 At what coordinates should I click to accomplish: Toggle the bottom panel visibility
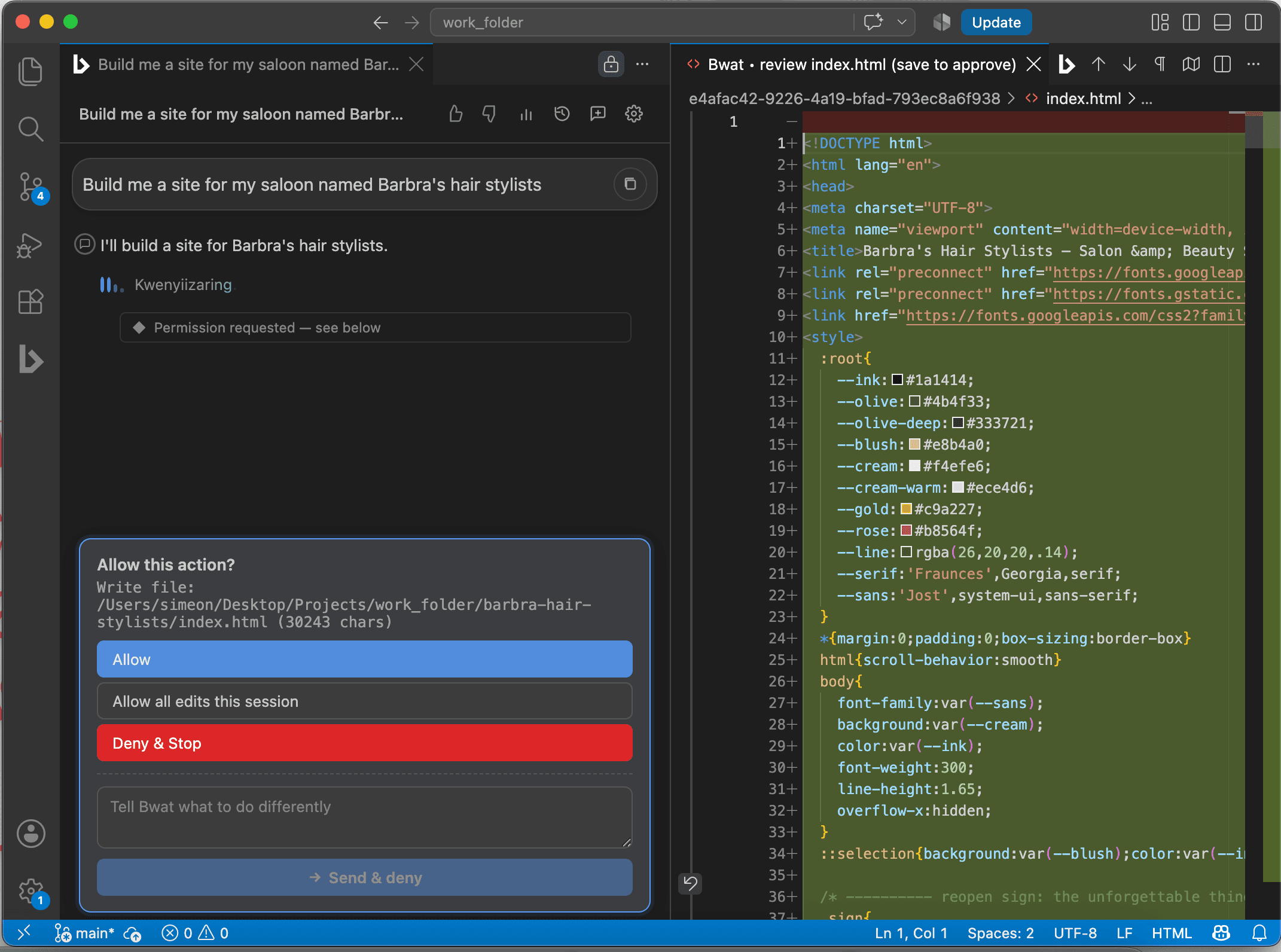click(1222, 22)
